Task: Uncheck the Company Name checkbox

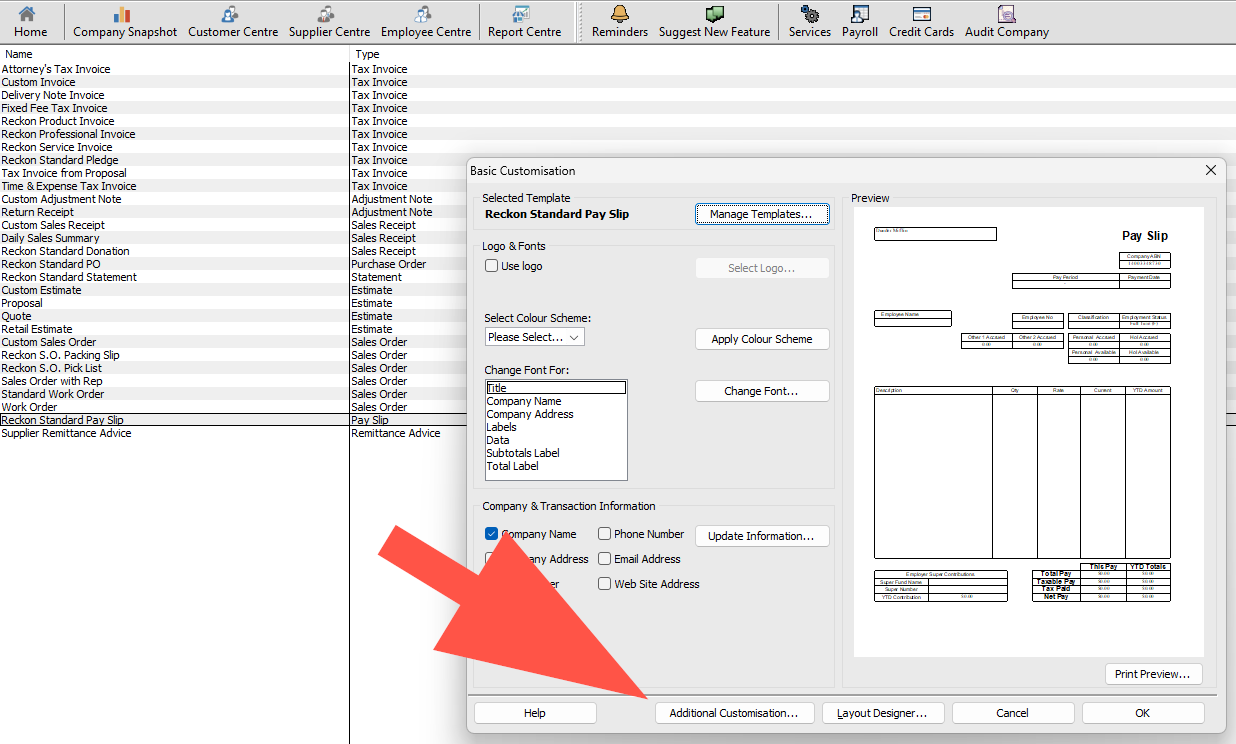Action: click(492, 534)
